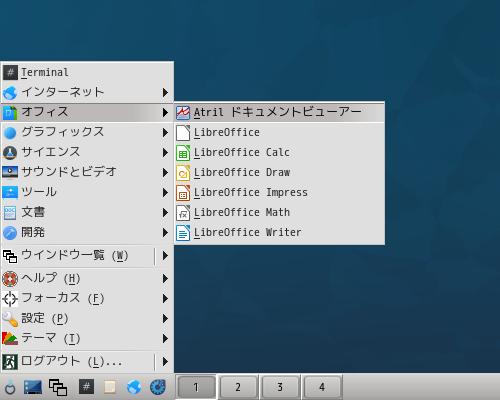Viewport: 500px width, 400px height.
Task: Open Atril ドキュメントビューアー entry
Action: (279, 112)
